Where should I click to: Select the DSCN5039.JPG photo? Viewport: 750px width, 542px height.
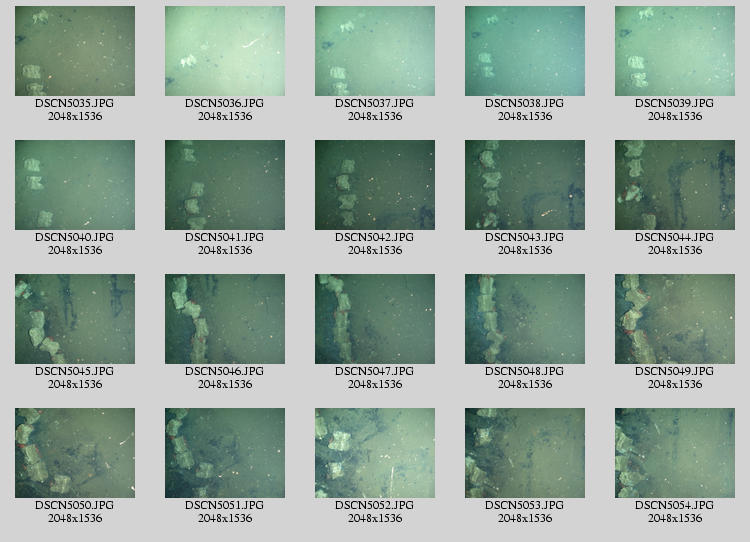(675, 51)
